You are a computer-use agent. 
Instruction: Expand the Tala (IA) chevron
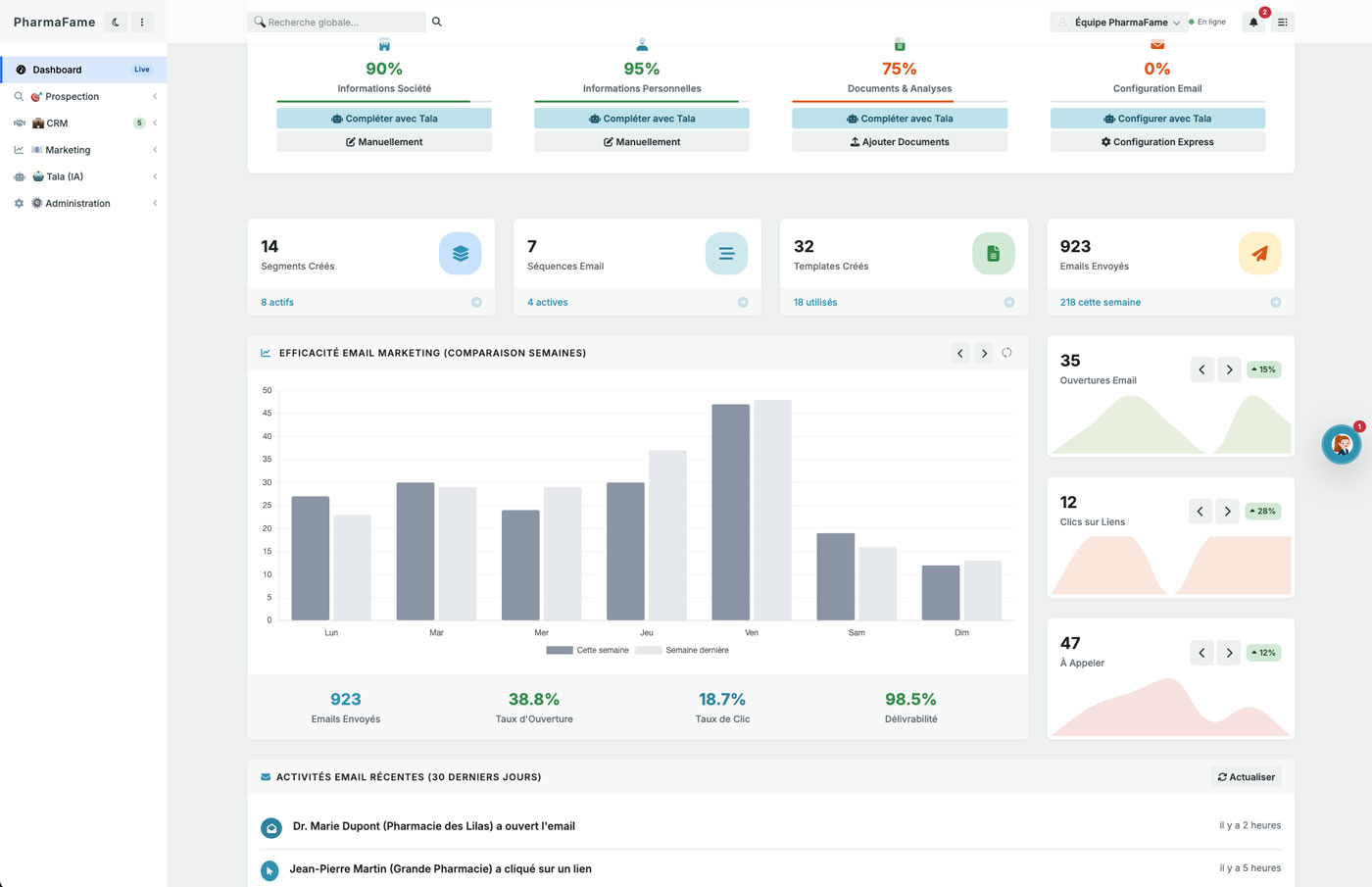point(155,176)
